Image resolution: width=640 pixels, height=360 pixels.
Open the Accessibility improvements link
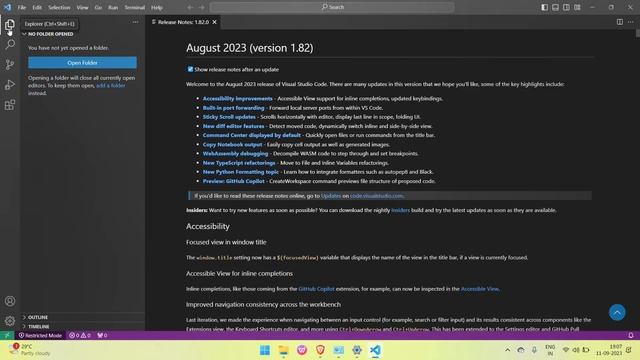click(x=238, y=98)
